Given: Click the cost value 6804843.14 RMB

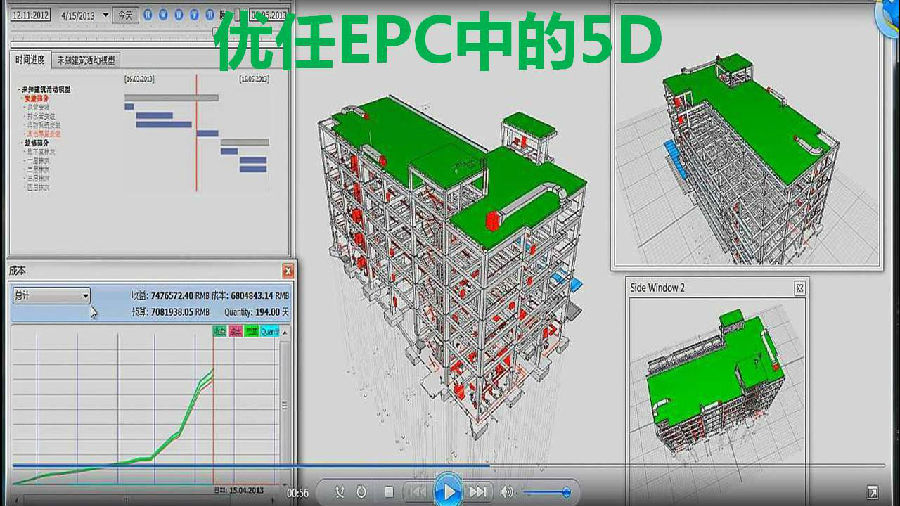Looking at the screenshot, I should pyautogui.click(x=260, y=295).
